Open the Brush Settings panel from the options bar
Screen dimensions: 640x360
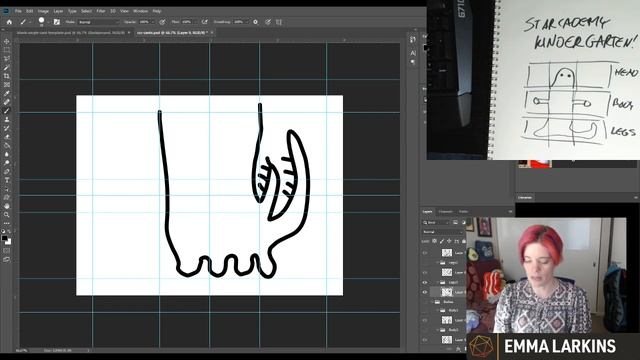57,22
